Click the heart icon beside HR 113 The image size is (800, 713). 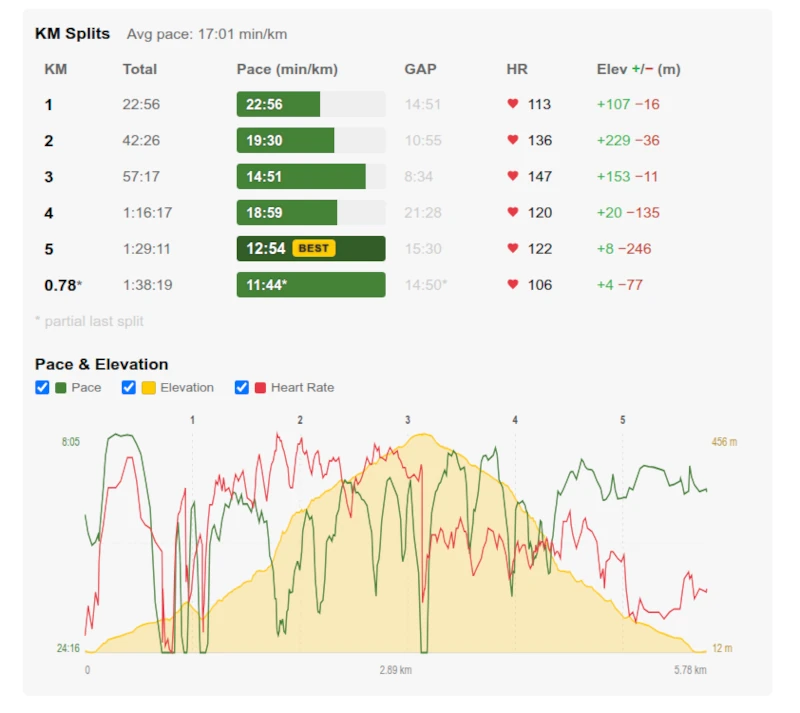point(513,104)
